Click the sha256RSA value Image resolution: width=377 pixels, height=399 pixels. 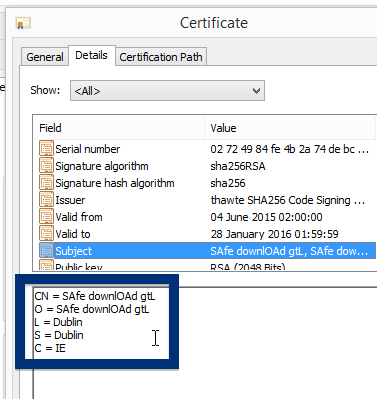(x=238, y=166)
